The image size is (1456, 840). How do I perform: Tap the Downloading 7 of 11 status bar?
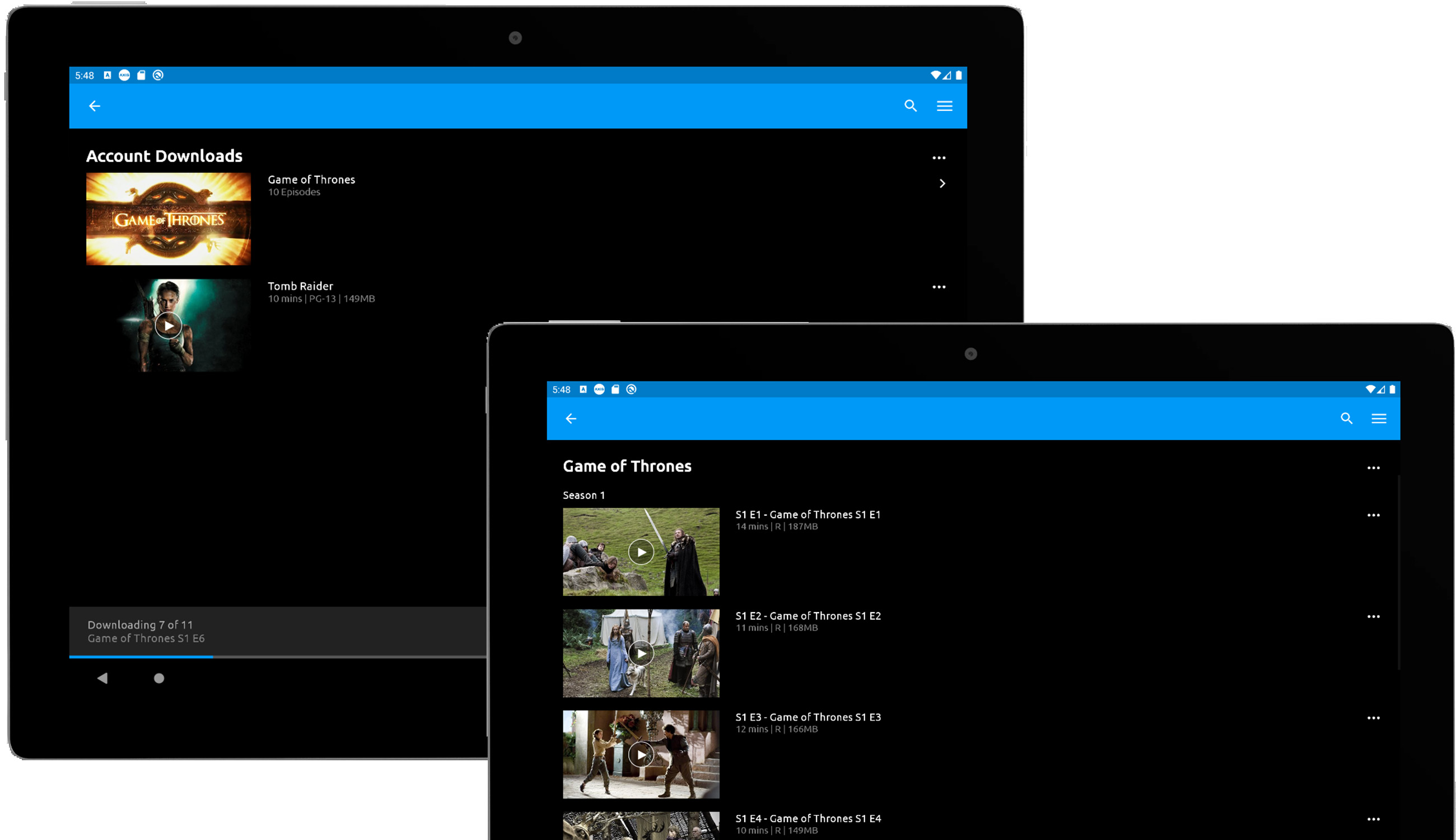click(278, 631)
